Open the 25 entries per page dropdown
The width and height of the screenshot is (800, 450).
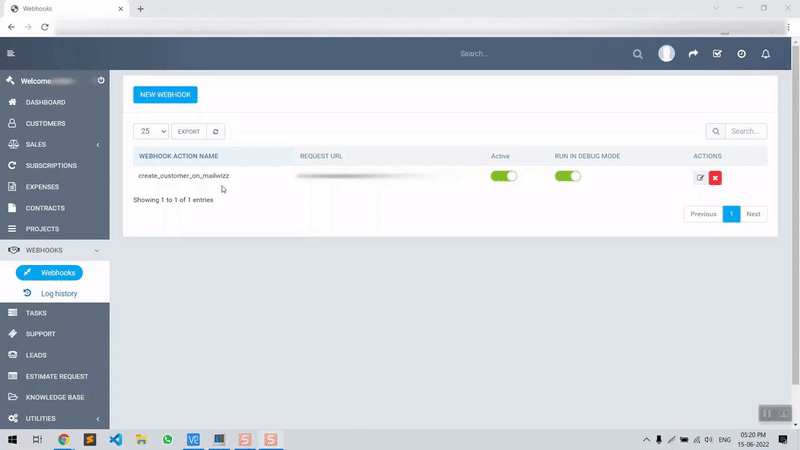coord(151,131)
